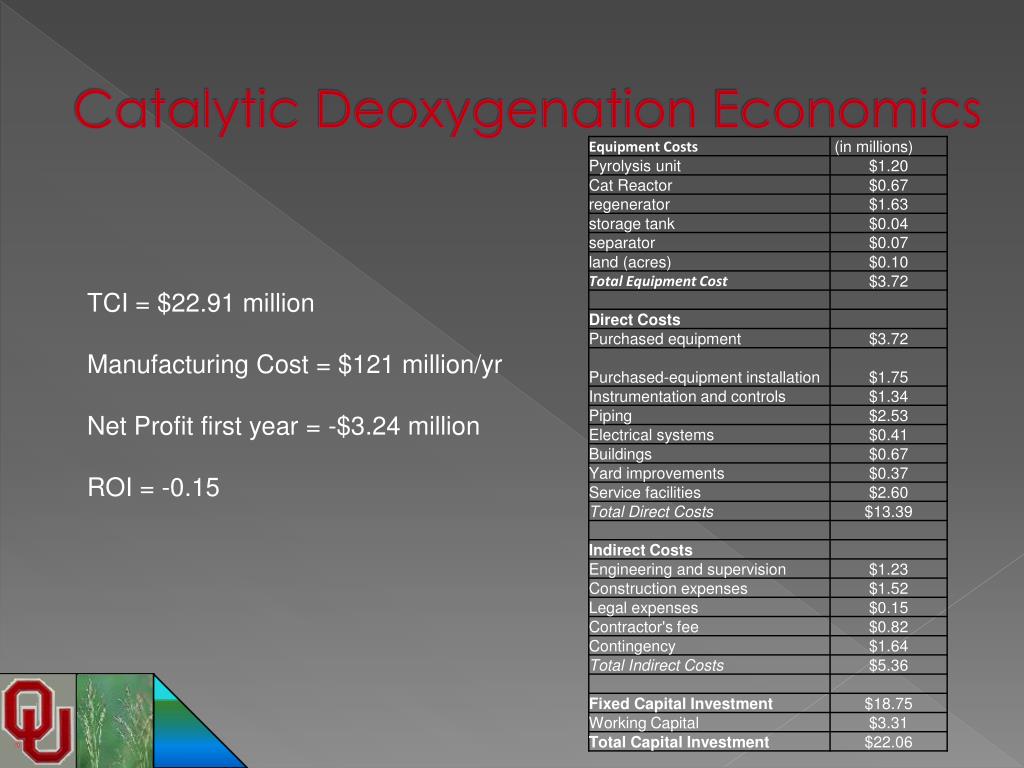Click the $1.63 regenerator value
The image size is (1024, 768).
coord(888,204)
